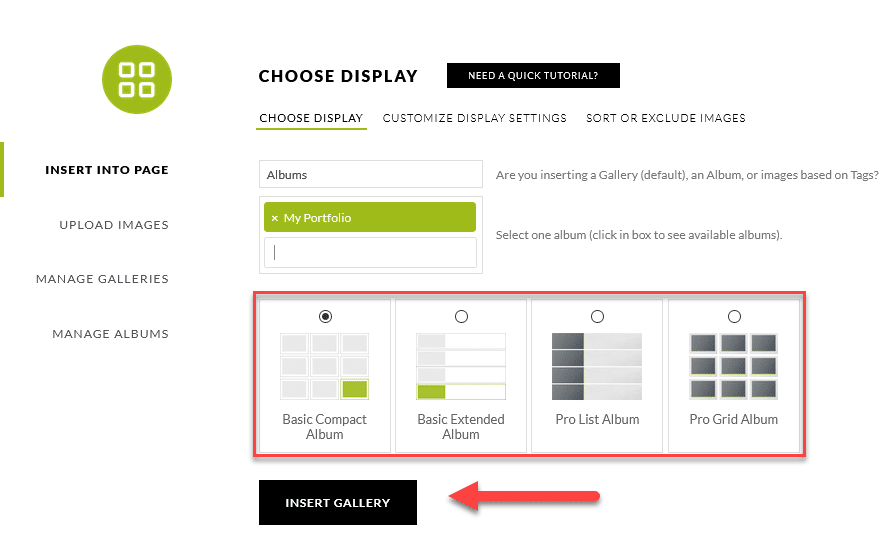Open Manage Galleries in sidebar

click(102, 279)
